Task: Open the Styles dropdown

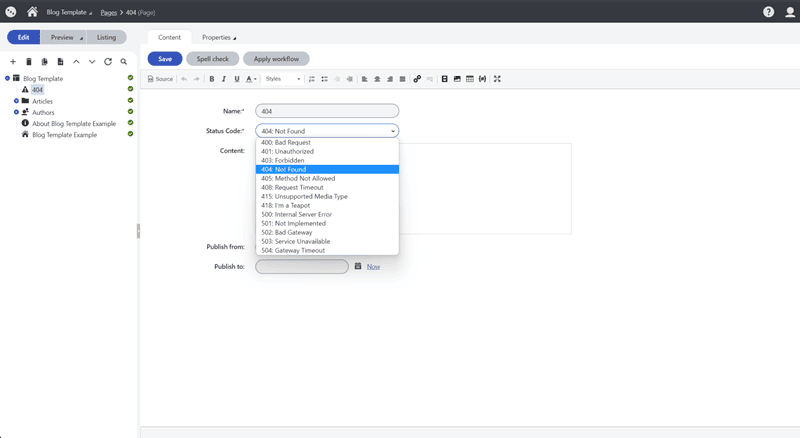Action: [x=283, y=79]
